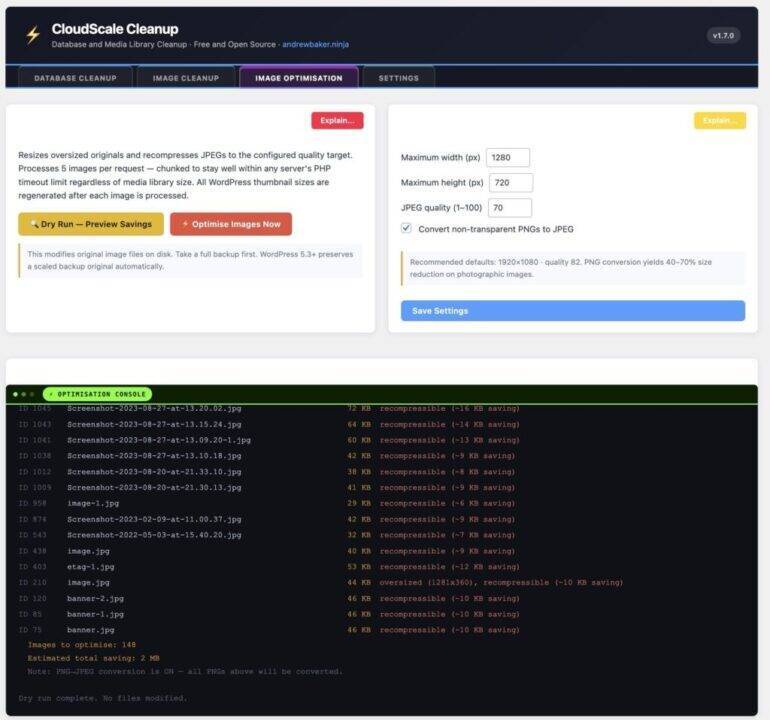The width and height of the screenshot is (770, 720).
Task: Click into the Maximum height field
Action: click(510, 183)
